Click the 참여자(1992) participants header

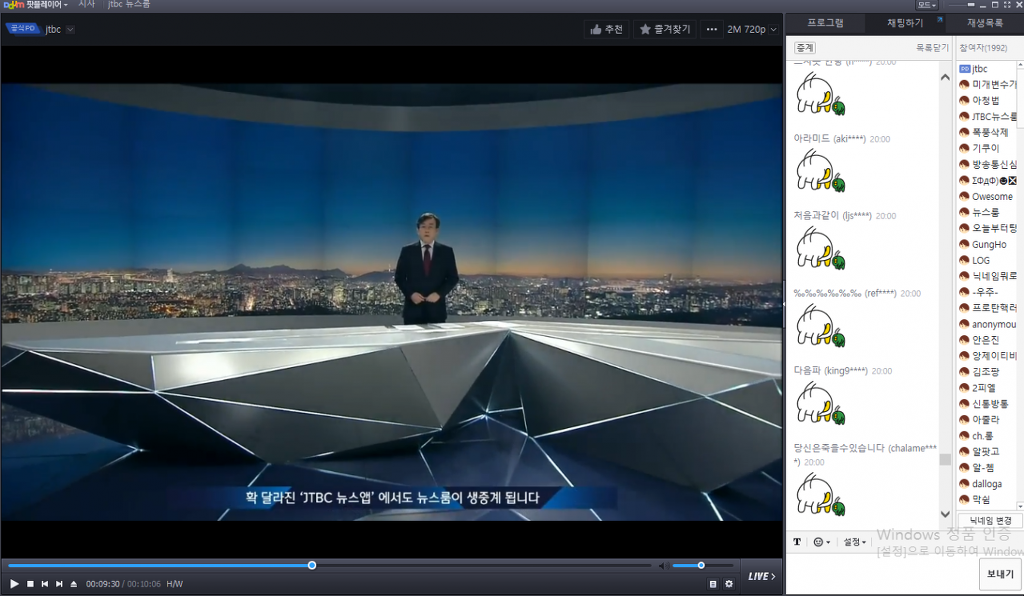coord(983,48)
